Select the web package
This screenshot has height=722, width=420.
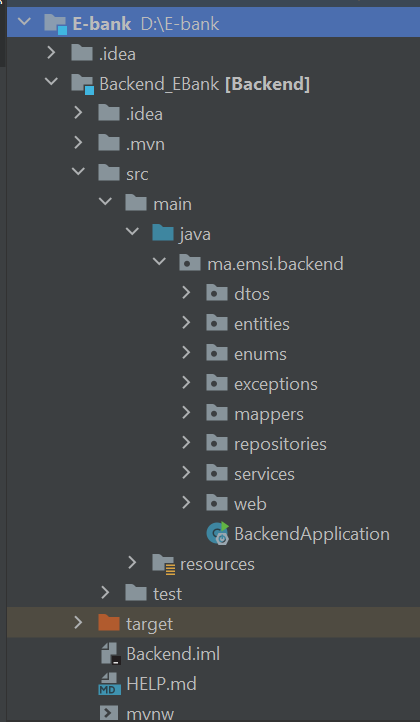click(250, 504)
